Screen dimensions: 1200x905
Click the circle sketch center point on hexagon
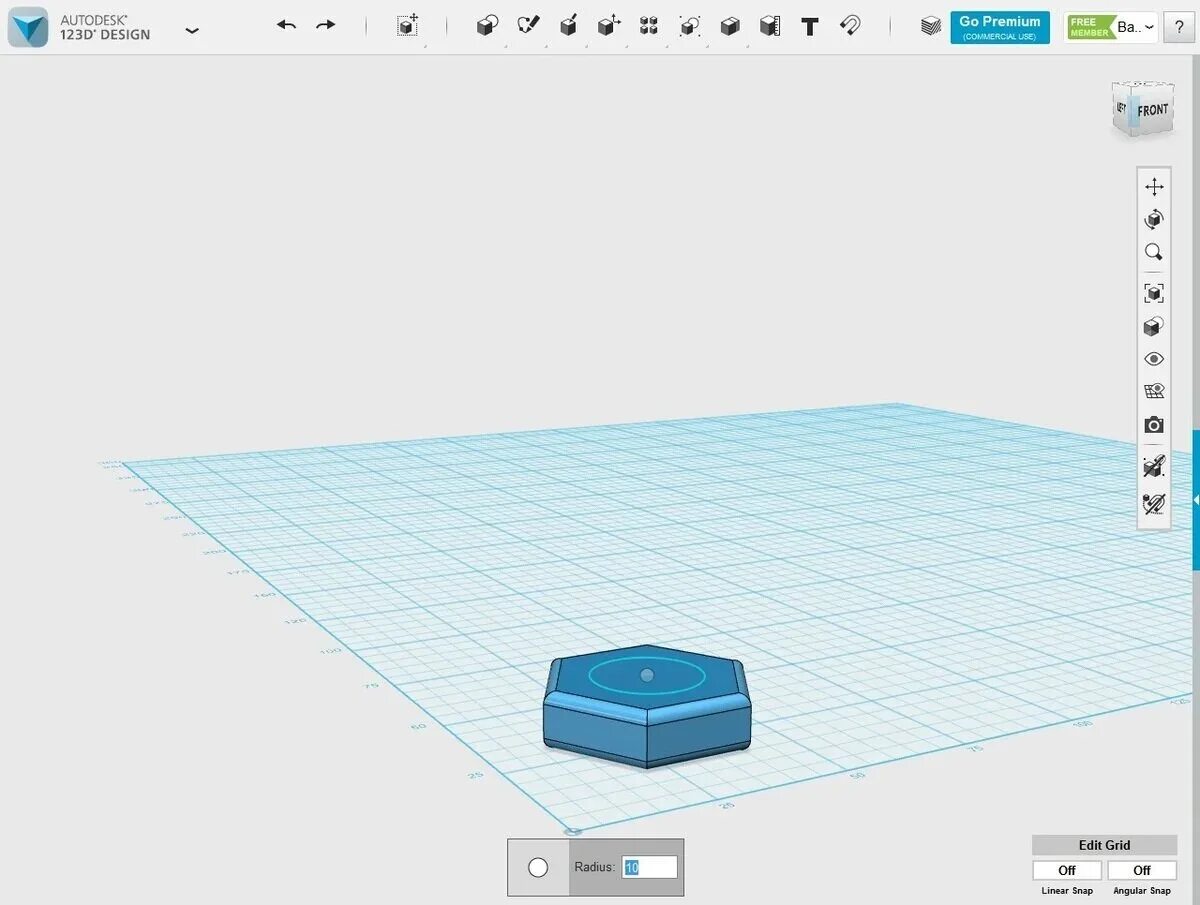(x=646, y=675)
